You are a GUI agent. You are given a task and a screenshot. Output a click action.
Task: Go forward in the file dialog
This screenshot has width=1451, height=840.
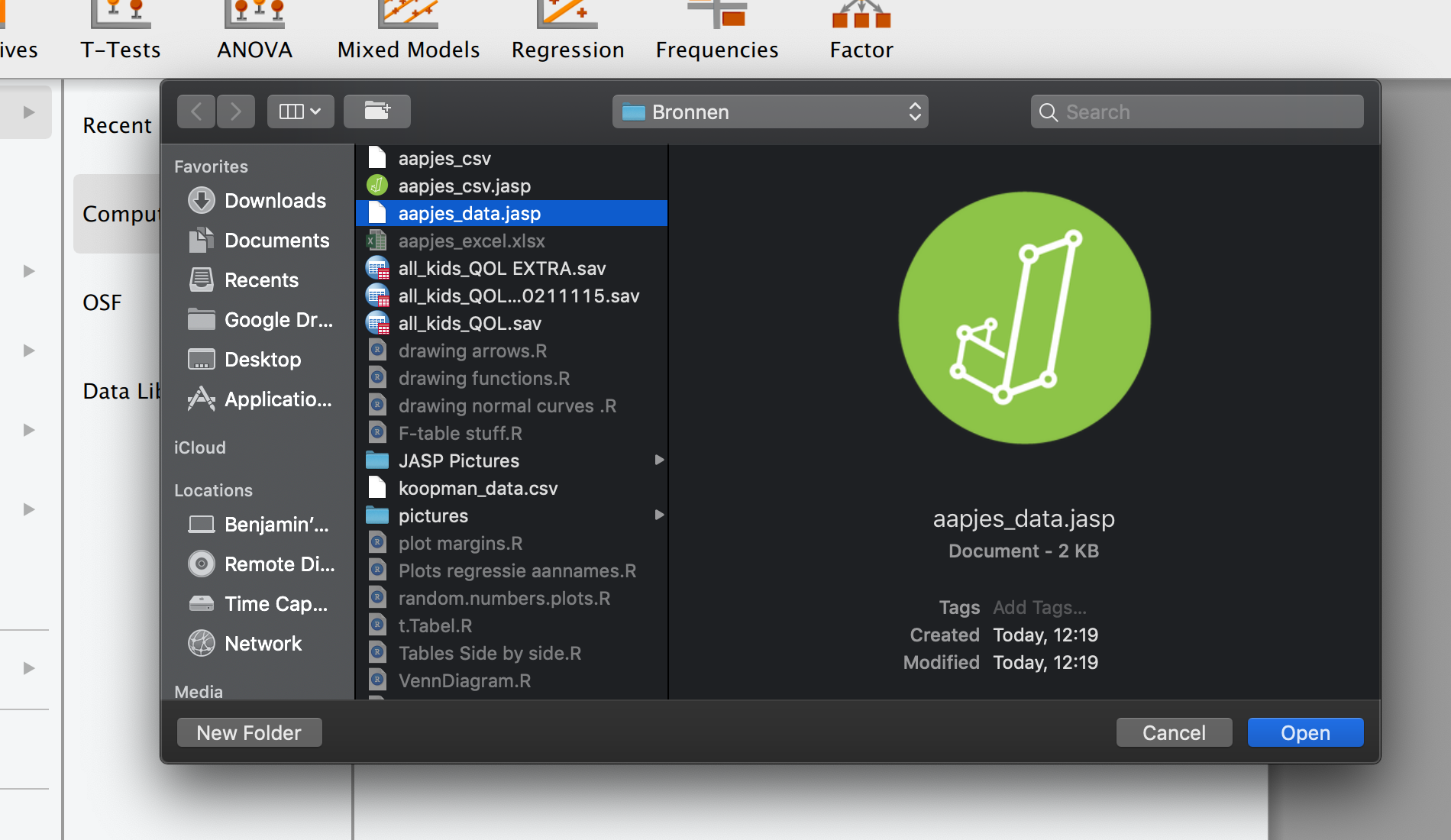tap(236, 111)
